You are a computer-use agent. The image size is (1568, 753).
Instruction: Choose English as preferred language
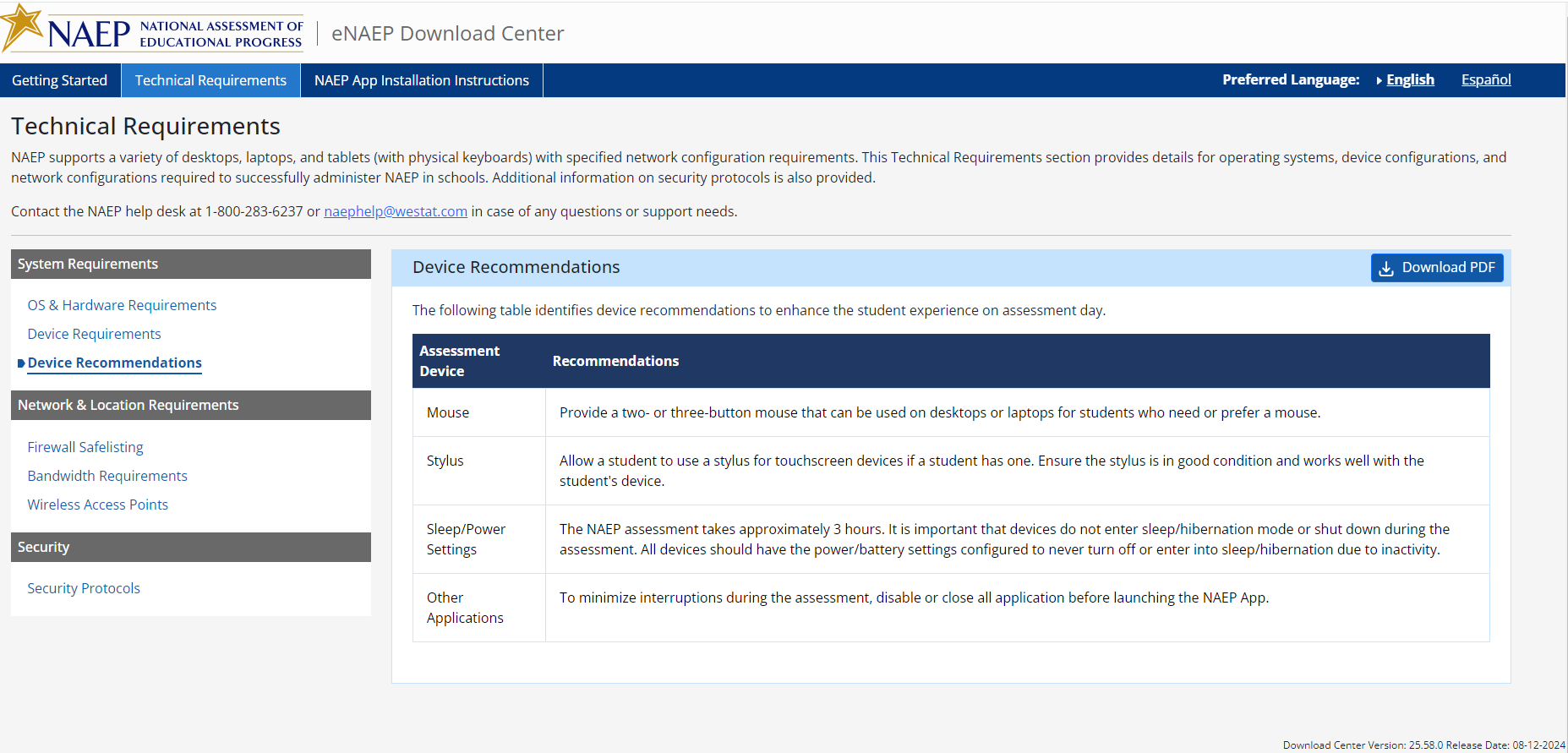click(x=1410, y=79)
